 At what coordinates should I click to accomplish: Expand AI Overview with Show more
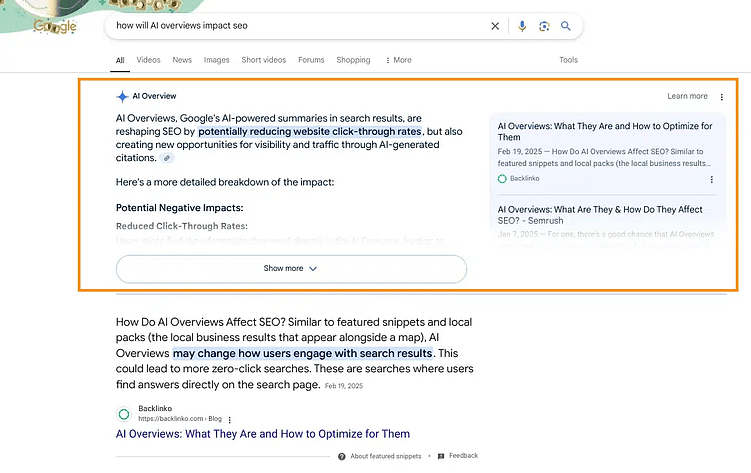pyautogui.click(x=291, y=269)
